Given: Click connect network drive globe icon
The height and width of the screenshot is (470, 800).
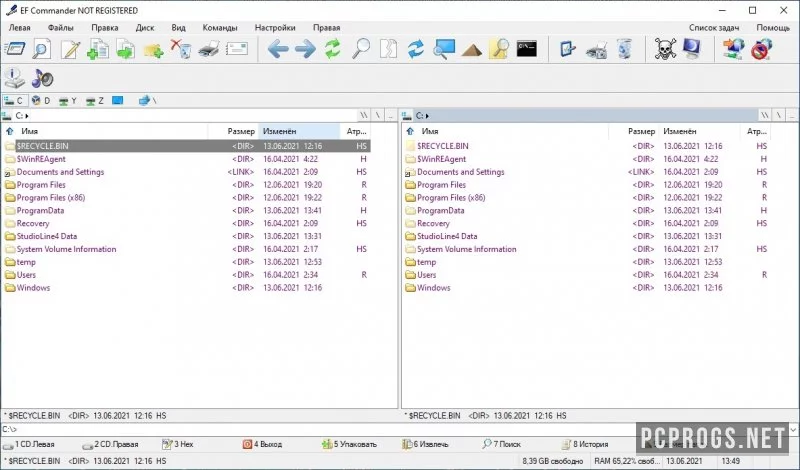Looking at the screenshot, I should coord(733,50).
